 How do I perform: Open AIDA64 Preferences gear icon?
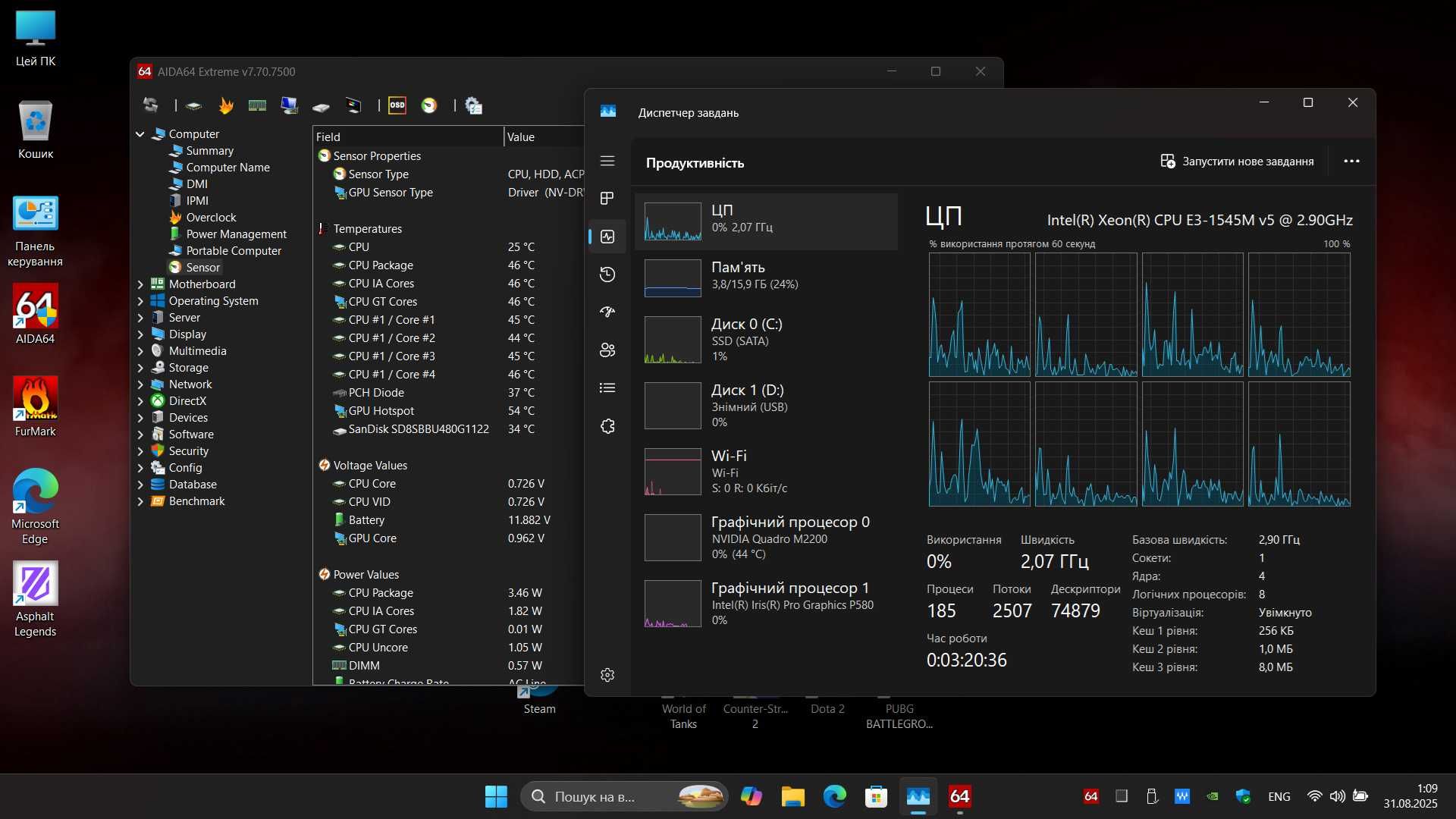(474, 105)
